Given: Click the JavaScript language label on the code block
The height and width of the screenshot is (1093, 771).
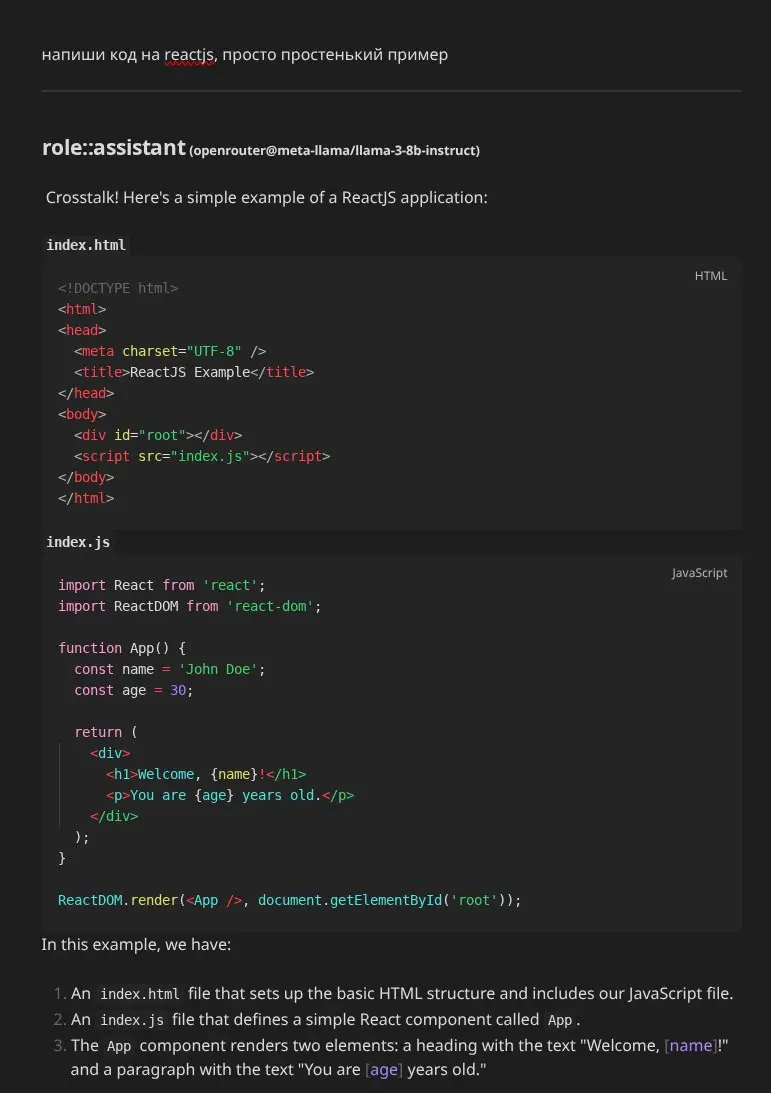Looking at the screenshot, I should [x=699, y=573].
